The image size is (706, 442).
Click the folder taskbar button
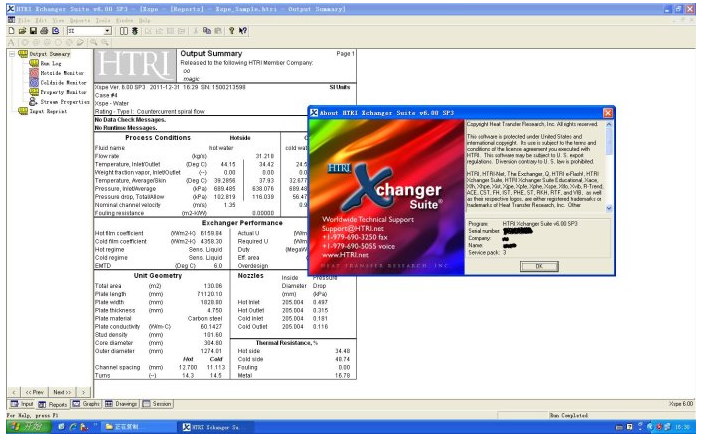137,427
